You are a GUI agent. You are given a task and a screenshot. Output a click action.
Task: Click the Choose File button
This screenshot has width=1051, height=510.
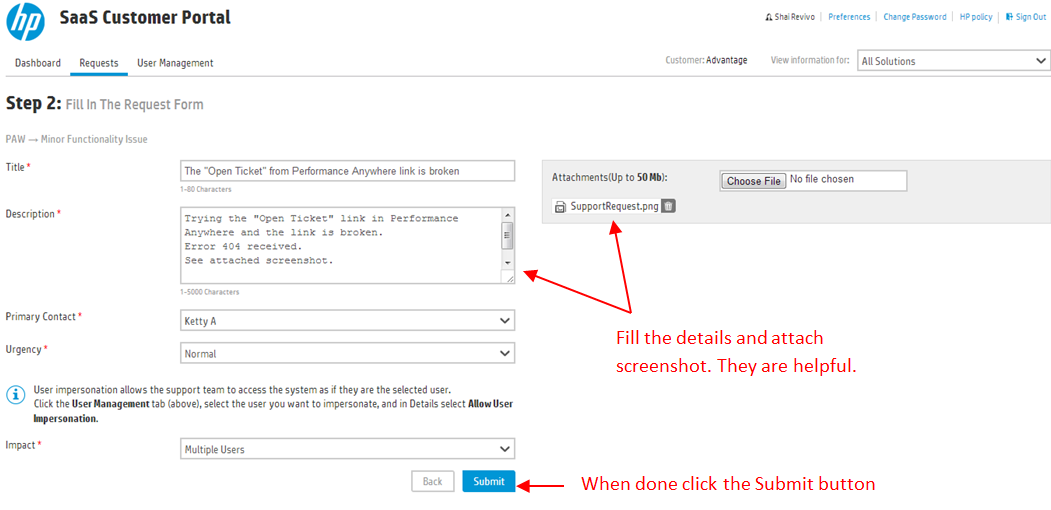click(x=753, y=181)
